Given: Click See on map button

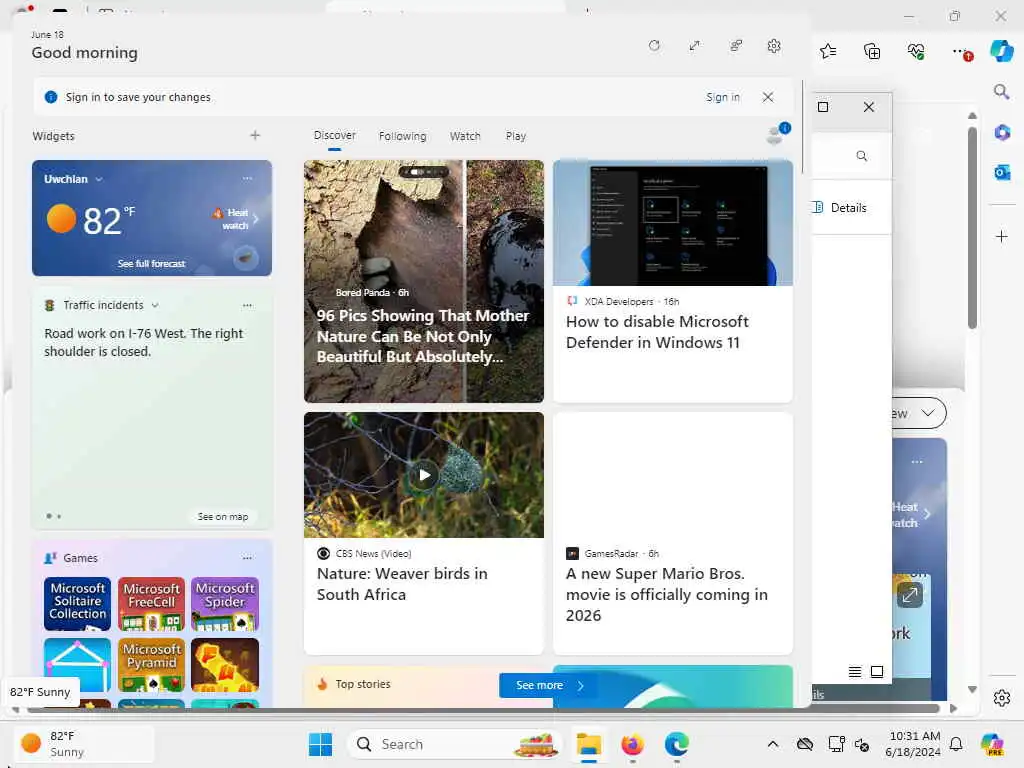Looking at the screenshot, I should point(223,516).
